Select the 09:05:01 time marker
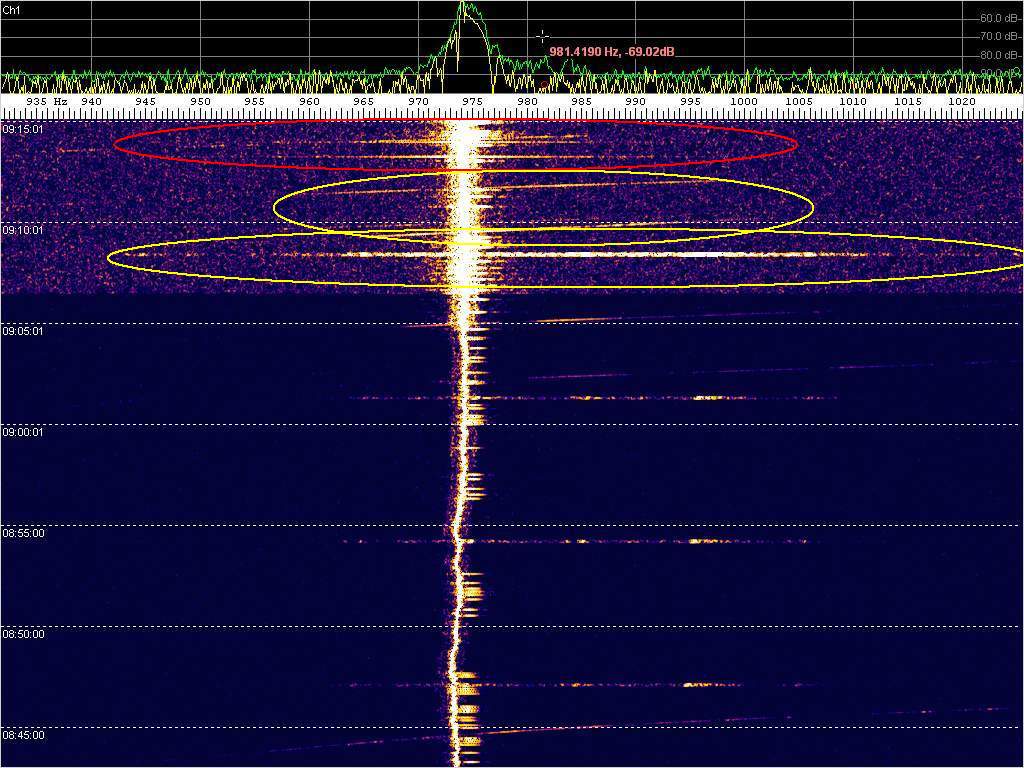Image resolution: width=1024 pixels, height=768 pixels. 23,331
